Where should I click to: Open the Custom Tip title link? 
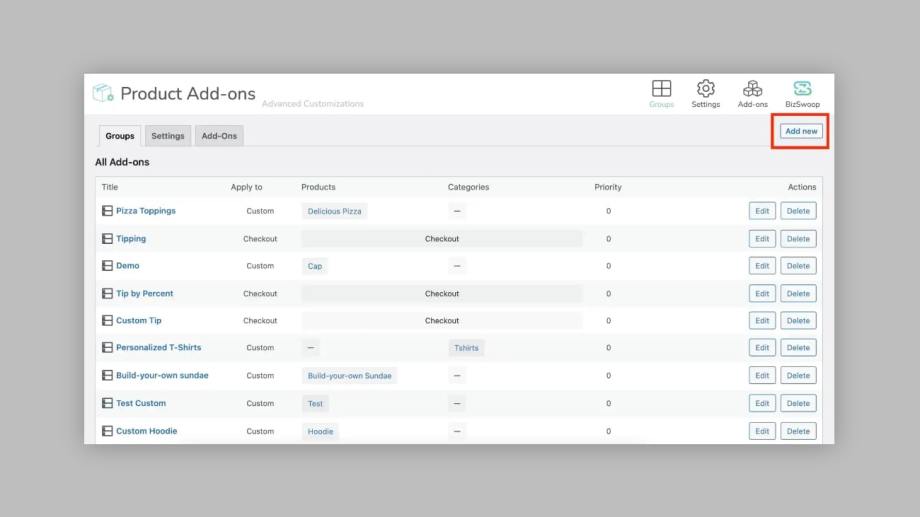pos(138,320)
